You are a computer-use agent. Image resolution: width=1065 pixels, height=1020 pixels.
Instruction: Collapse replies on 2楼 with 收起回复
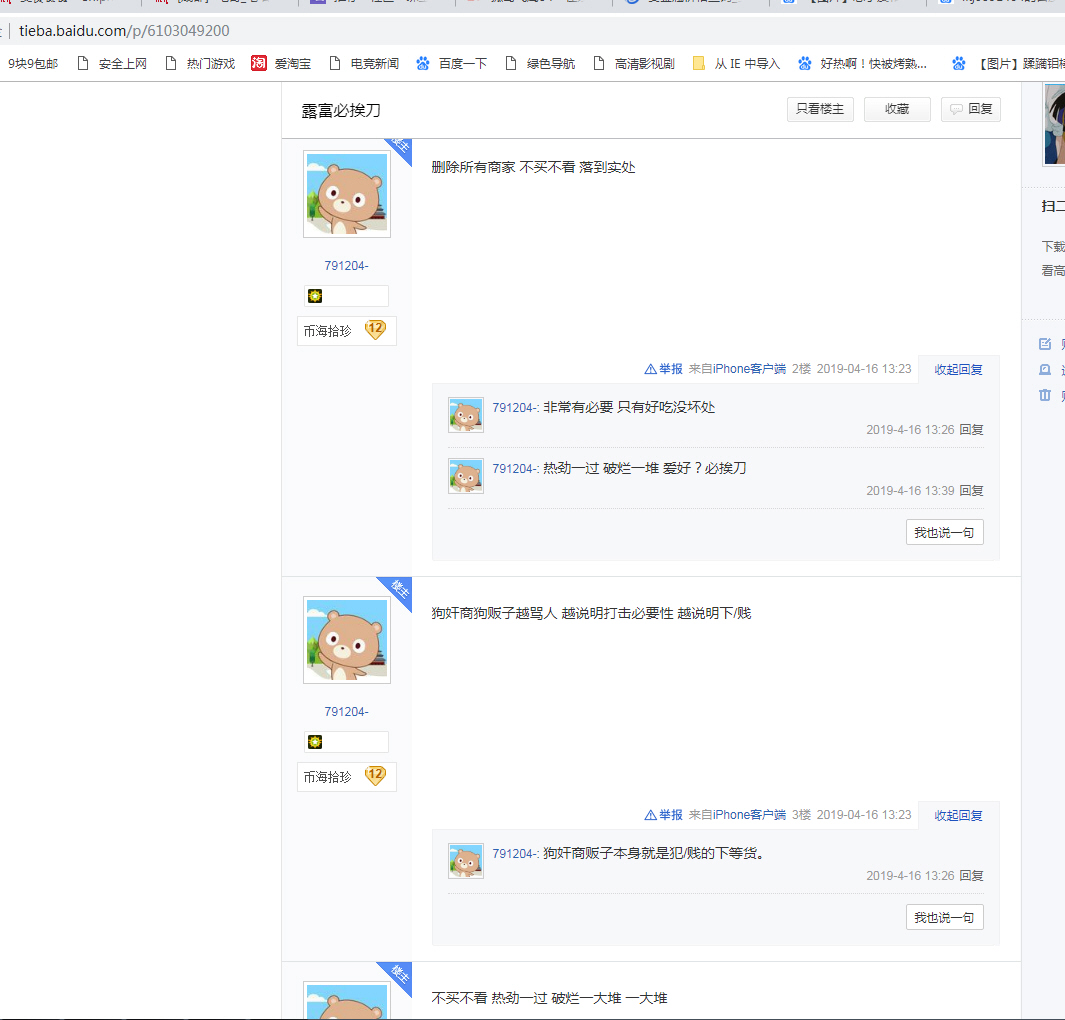[x=958, y=369]
